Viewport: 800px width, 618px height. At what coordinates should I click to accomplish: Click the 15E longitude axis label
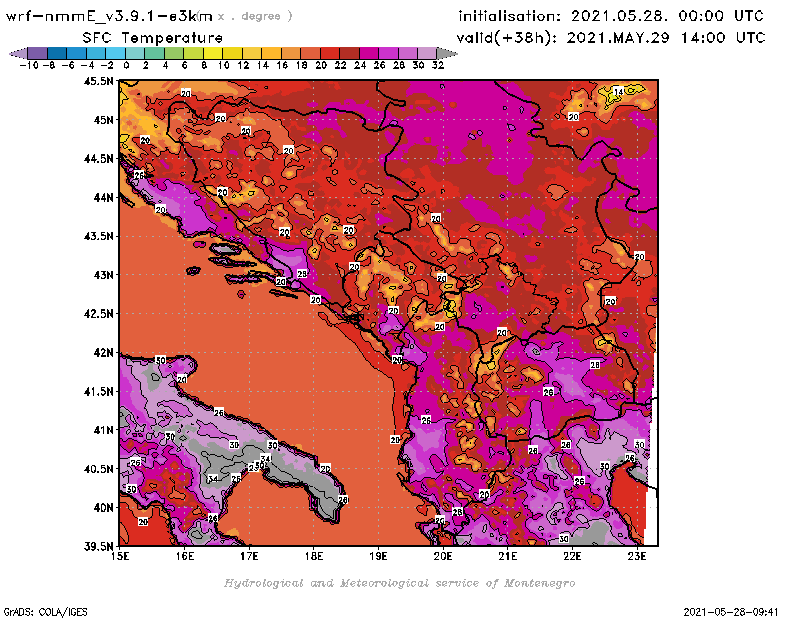coord(120,556)
